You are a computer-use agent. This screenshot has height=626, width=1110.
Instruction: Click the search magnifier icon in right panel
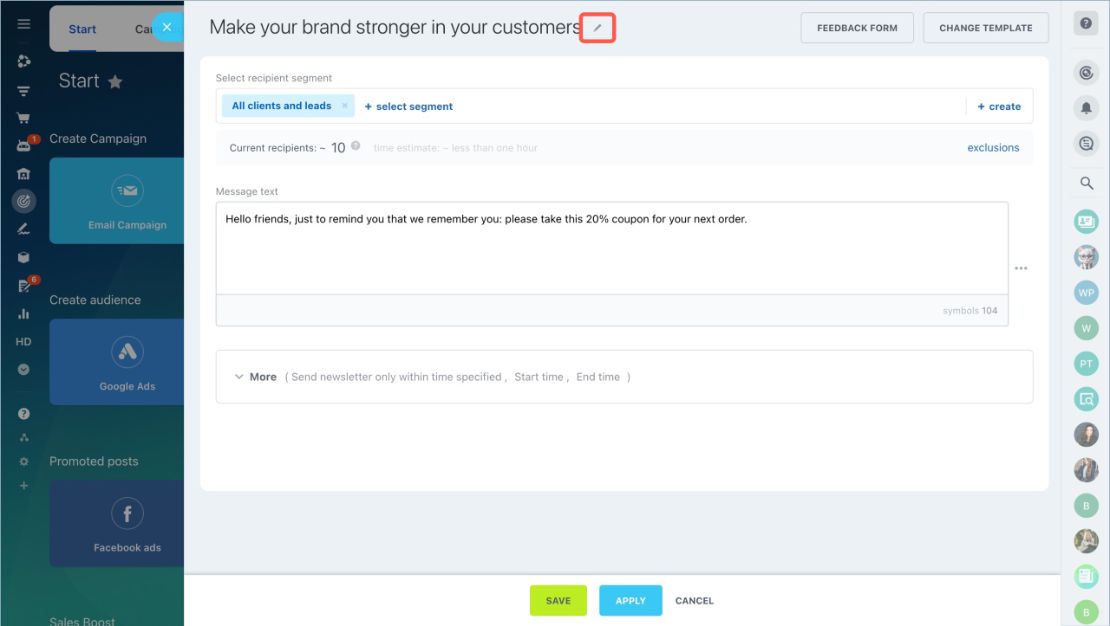[1086, 183]
